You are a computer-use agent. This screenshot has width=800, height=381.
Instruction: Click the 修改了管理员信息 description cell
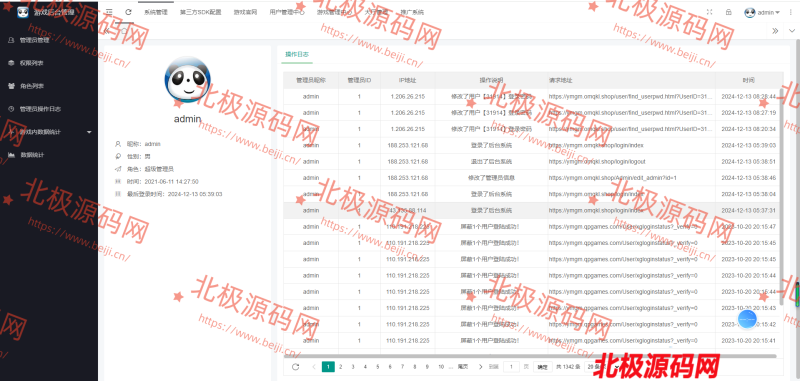coord(491,178)
